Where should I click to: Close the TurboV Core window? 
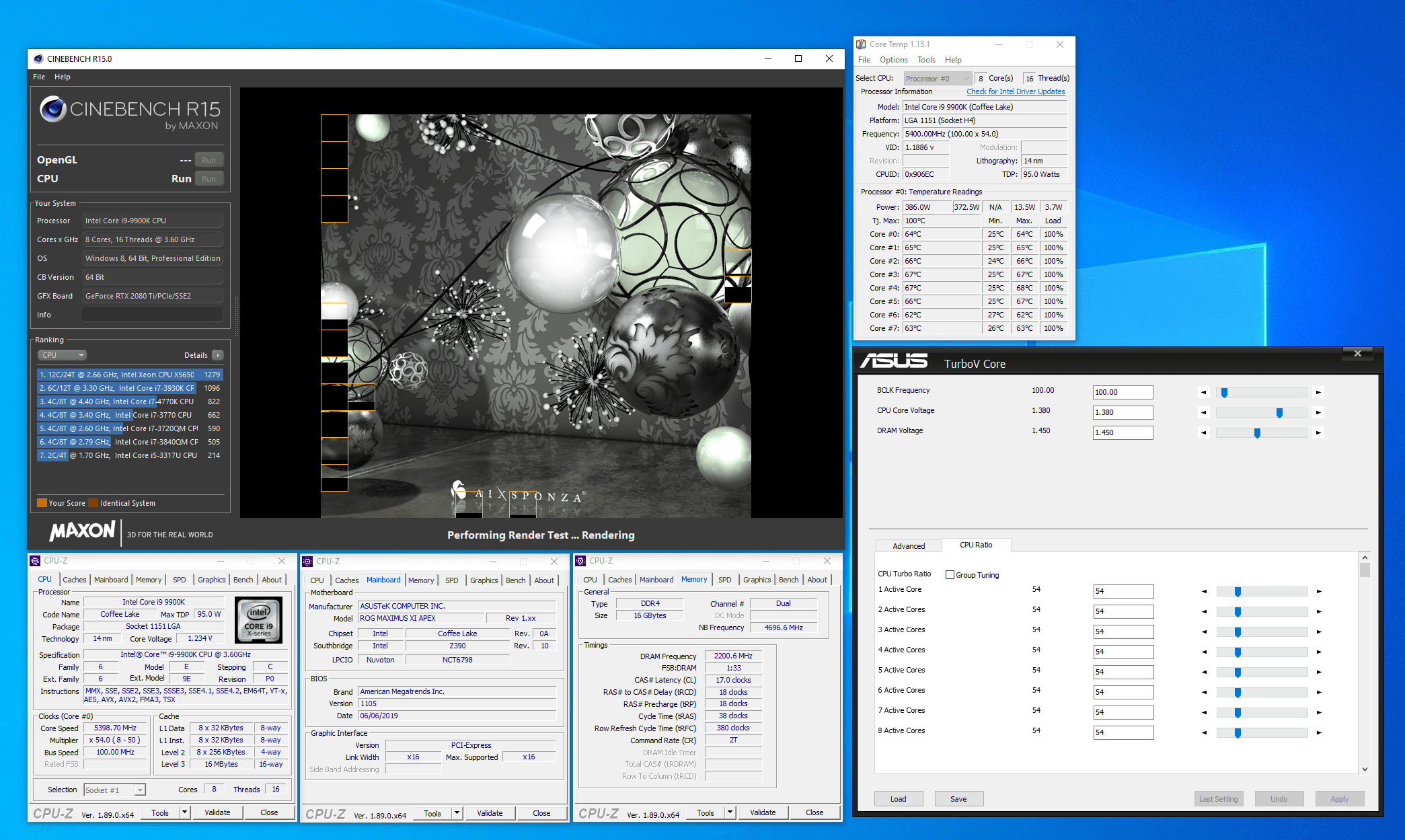pyautogui.click(x=1357, y=353)
